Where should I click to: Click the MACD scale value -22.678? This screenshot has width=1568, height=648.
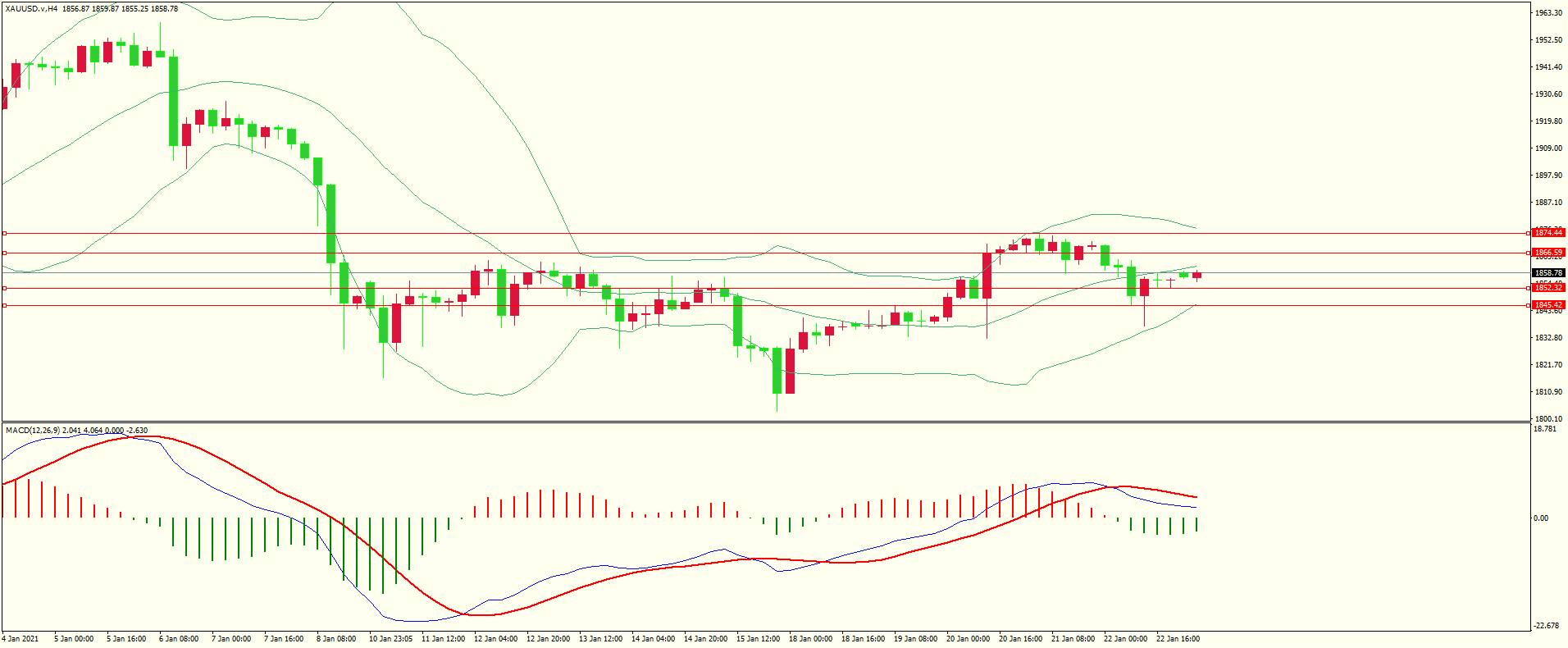(1547, 626)
